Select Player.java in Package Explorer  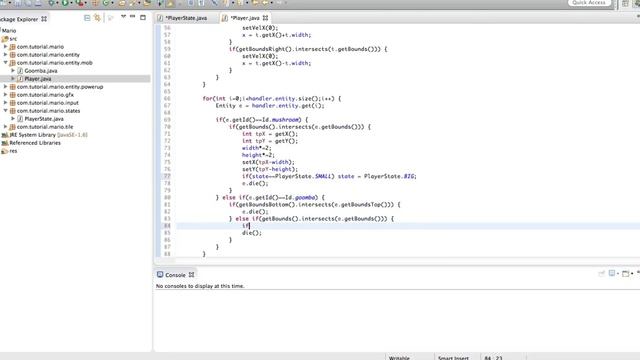pyautogui.click(x=38, y=79)
